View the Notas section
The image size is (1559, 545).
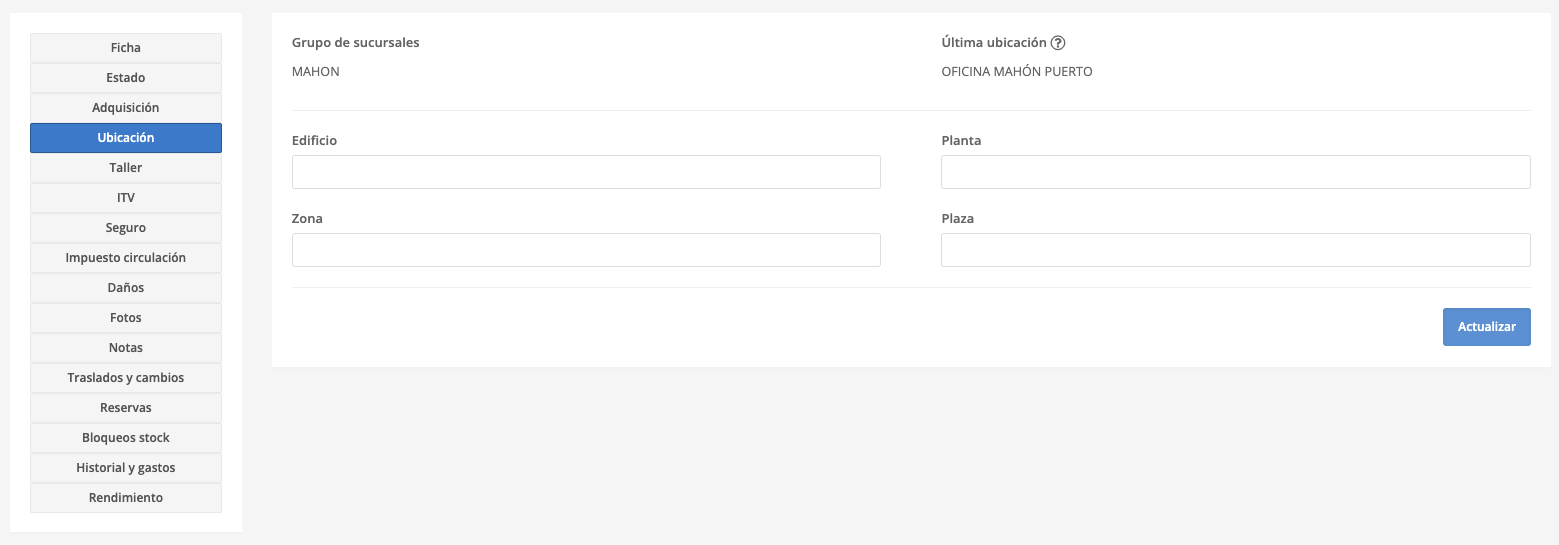(126, 348)
